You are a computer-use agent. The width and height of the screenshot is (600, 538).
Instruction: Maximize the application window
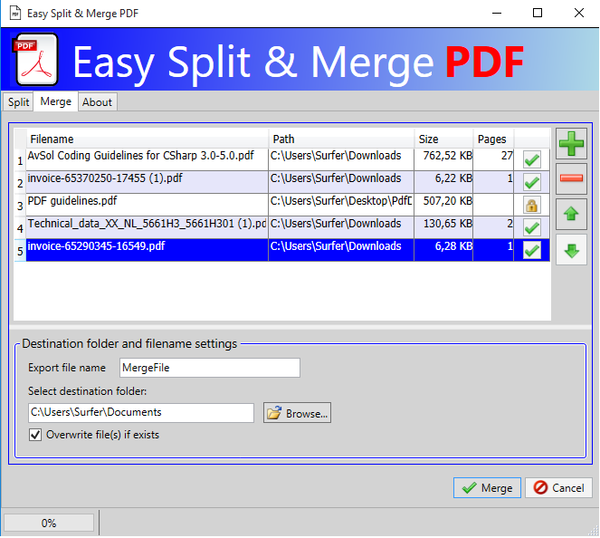[x=537, y=13]
